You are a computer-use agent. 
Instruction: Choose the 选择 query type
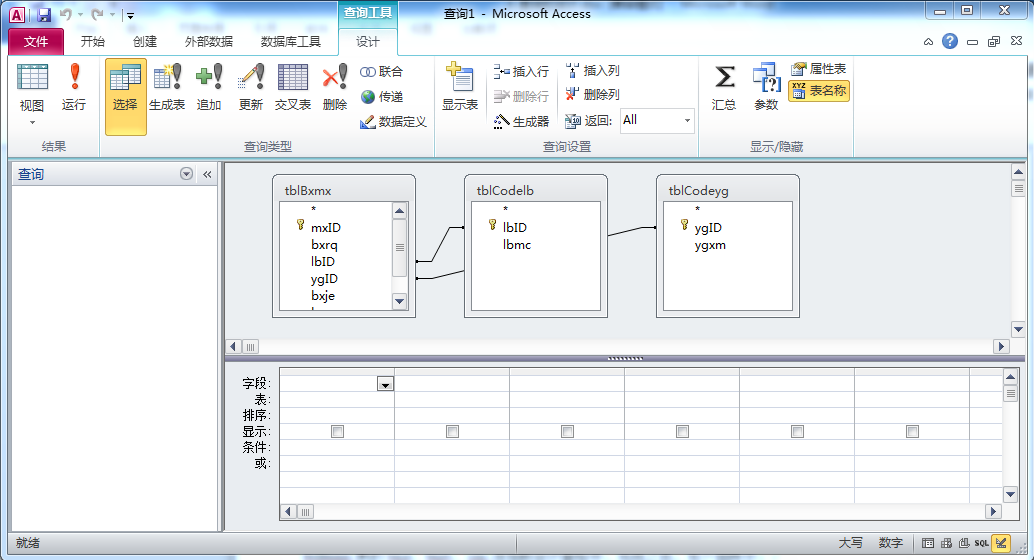tap(125, 96)
